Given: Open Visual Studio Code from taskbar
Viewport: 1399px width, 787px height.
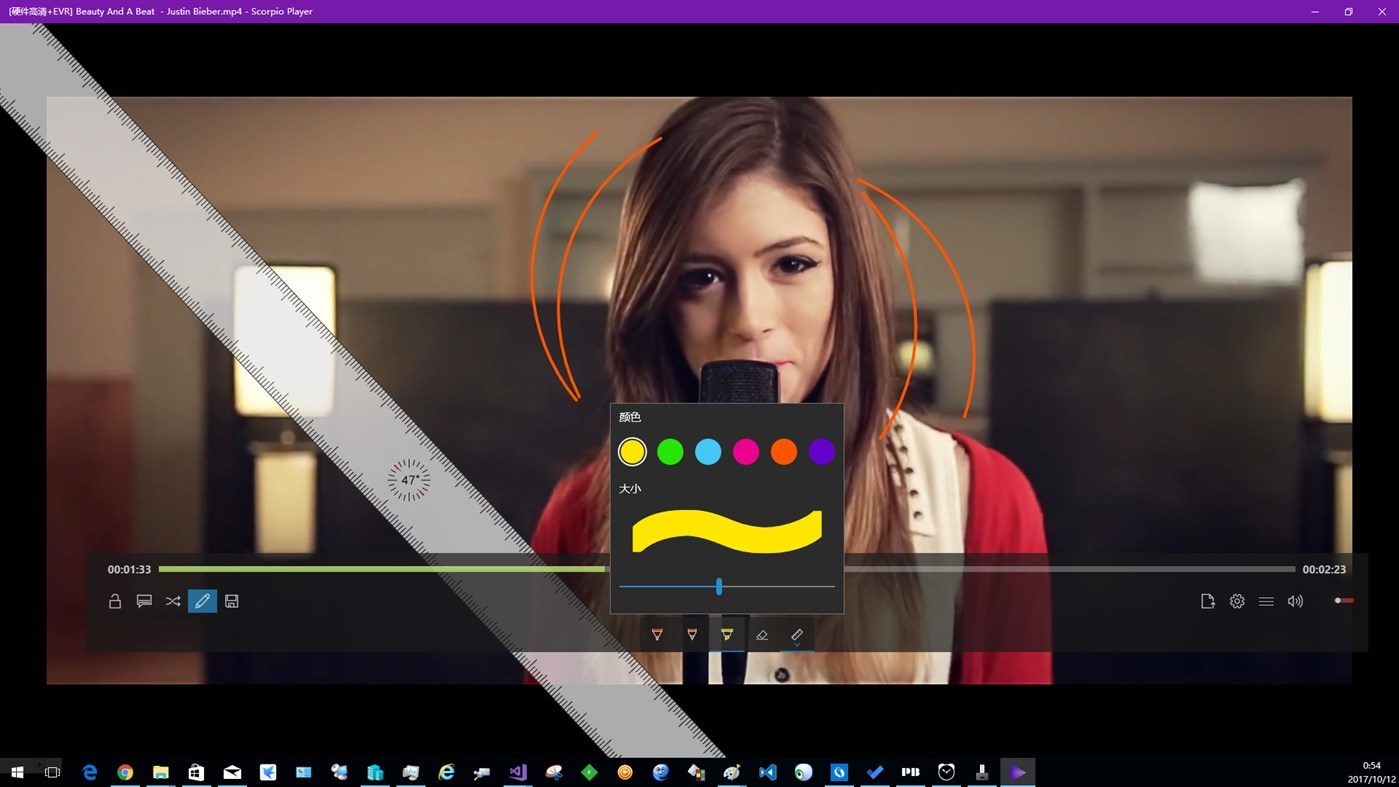Looking at the screenshot, I should [x=768, y=772].
